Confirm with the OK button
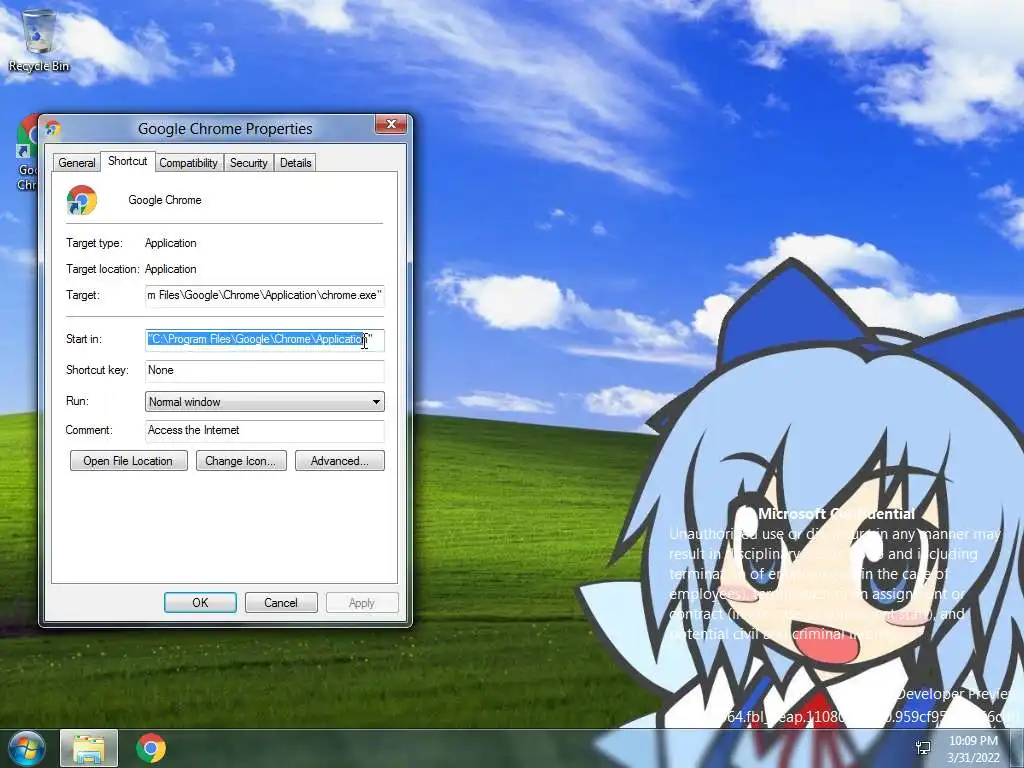The width and height of the screenshot is (1024, 768). click(200, 603)
